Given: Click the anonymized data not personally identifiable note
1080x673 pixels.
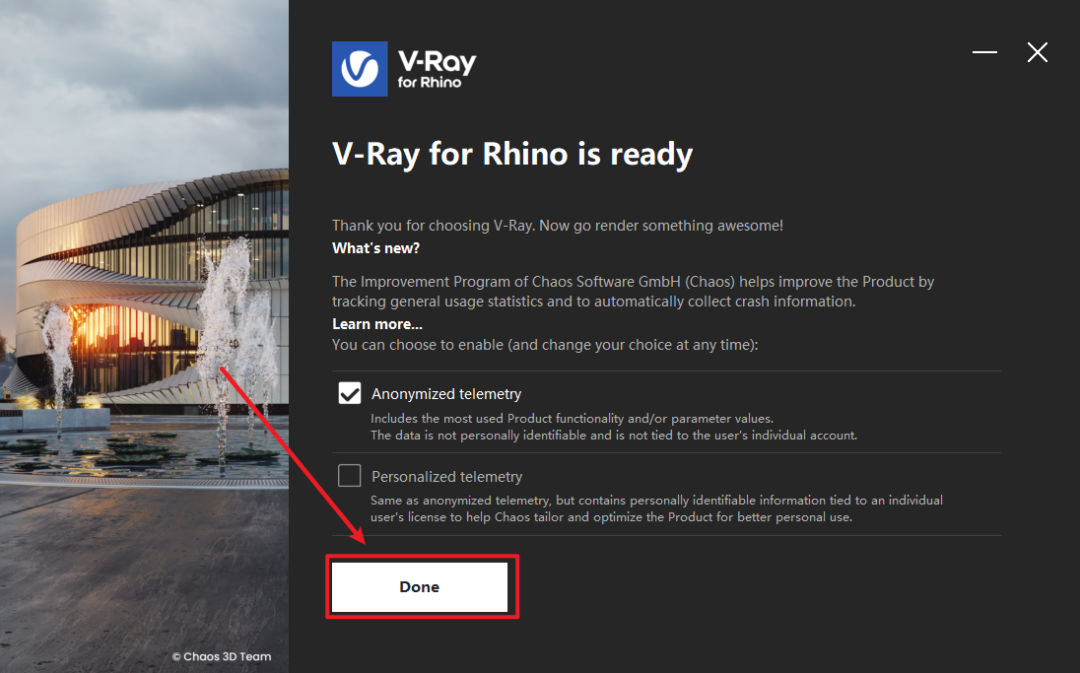Looking at the screenshot, I should 614,435.
